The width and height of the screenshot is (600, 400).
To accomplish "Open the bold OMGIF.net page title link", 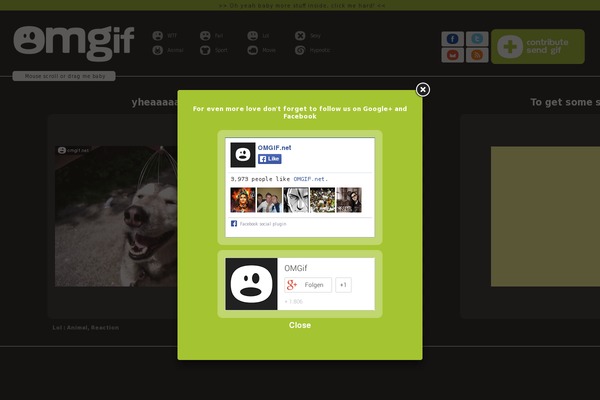I will pyautogui.click(x=274, y=147).
